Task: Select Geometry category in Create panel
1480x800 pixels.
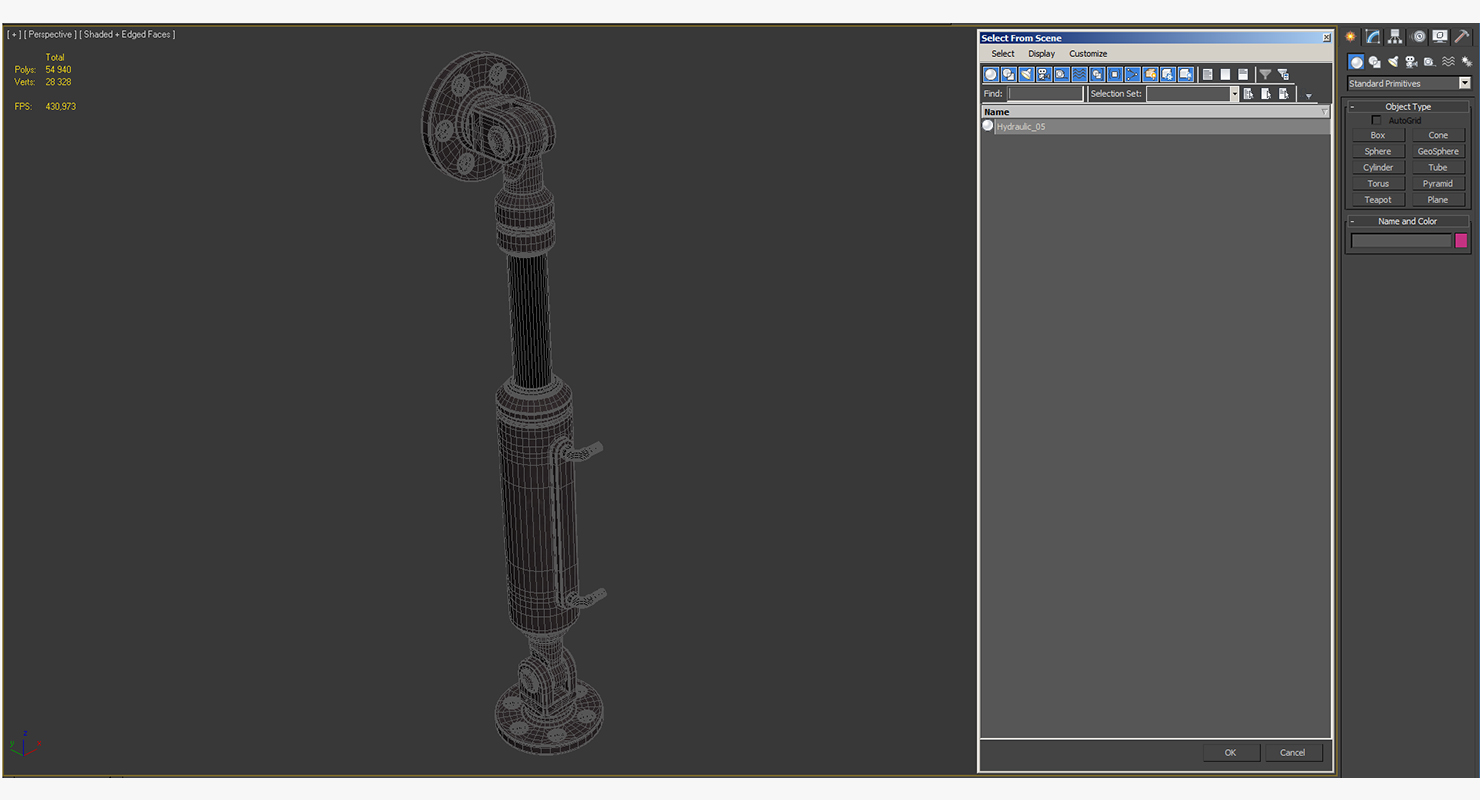Action: point(1356,62)
